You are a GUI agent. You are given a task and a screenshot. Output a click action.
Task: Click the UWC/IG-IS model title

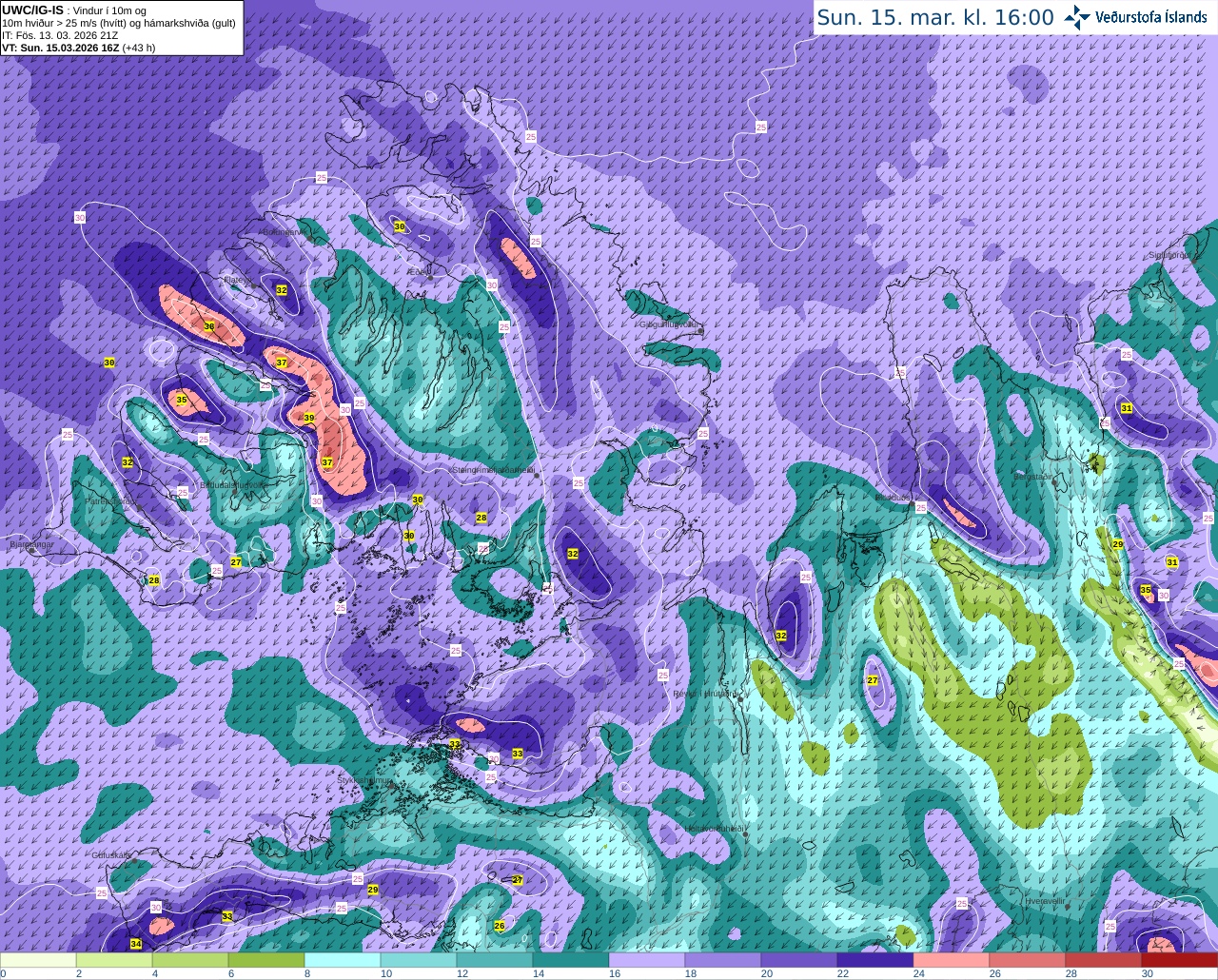coord(32,10)
